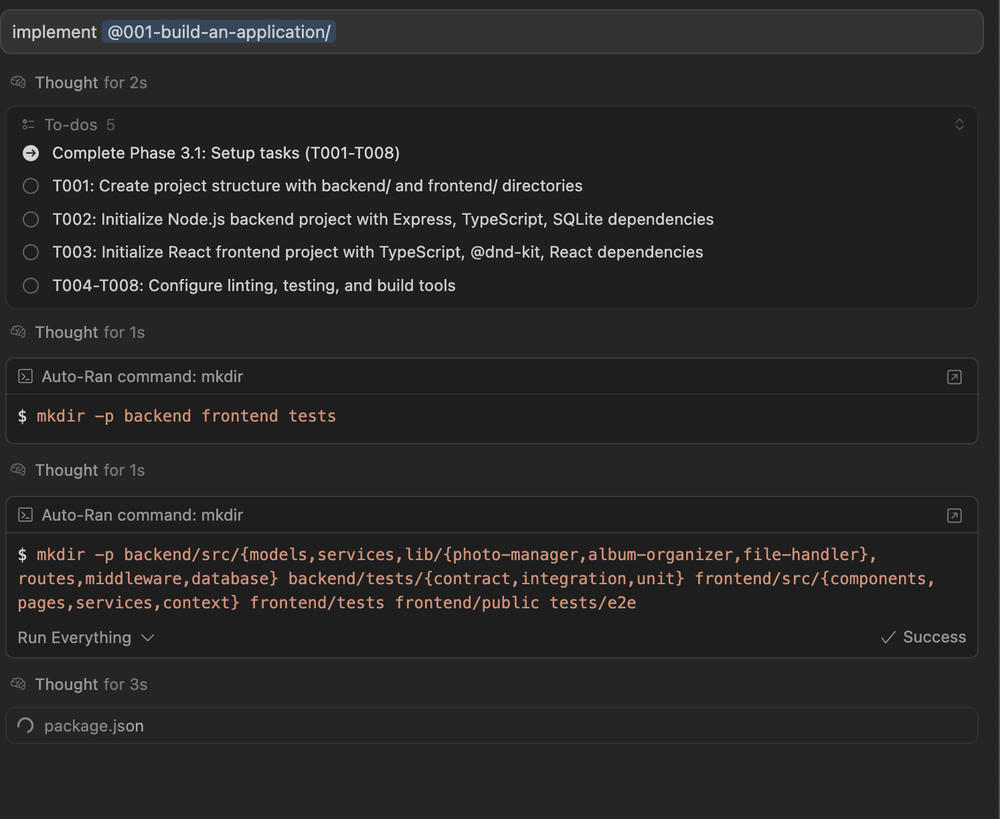Click the terminal icon on the first Auto-Ran command header

[24, 376]
